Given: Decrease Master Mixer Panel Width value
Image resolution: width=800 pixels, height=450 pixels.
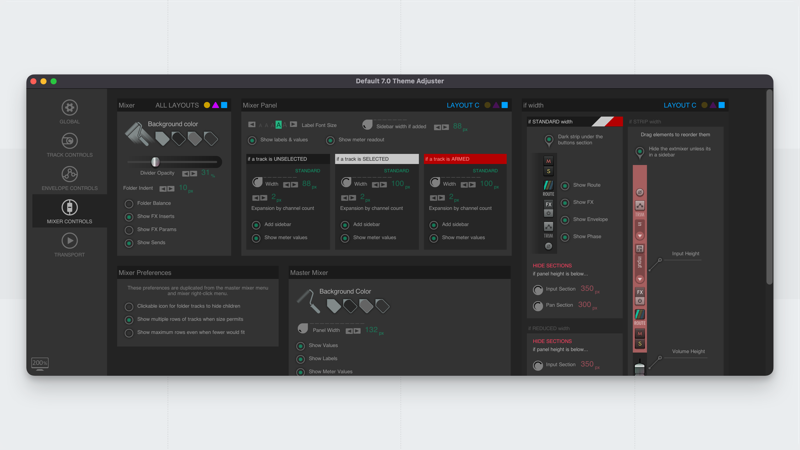Looking at the screenshot, I should click(349, 331).
